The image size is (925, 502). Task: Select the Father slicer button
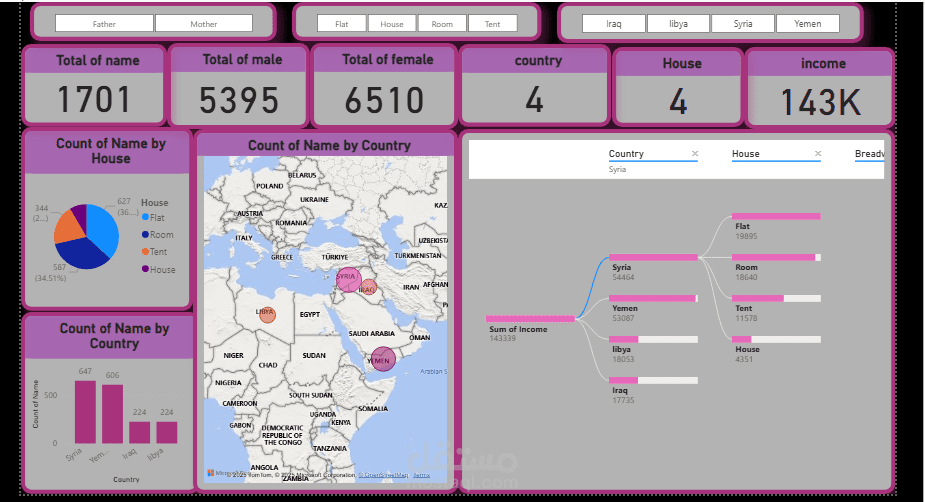104,24
